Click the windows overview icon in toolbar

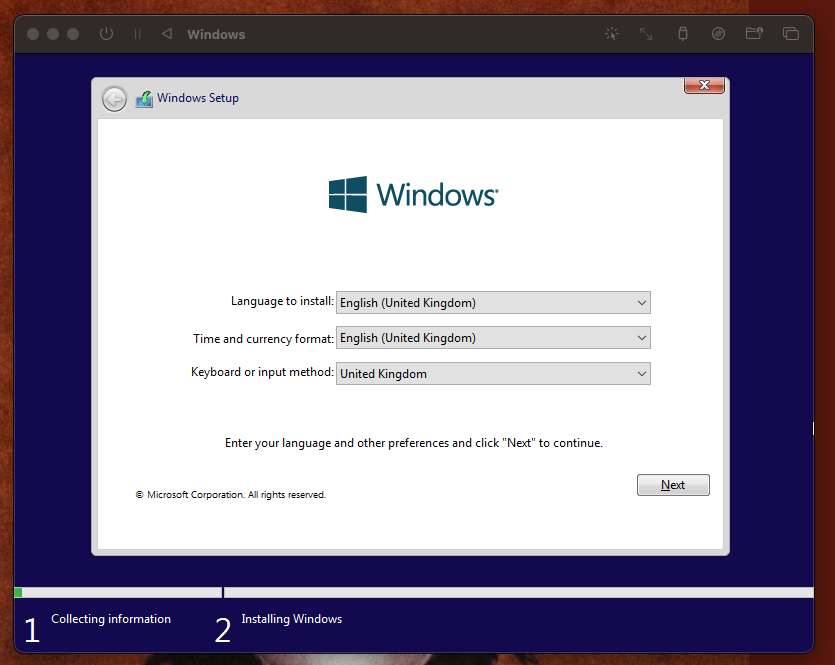(x=791, y=34)
